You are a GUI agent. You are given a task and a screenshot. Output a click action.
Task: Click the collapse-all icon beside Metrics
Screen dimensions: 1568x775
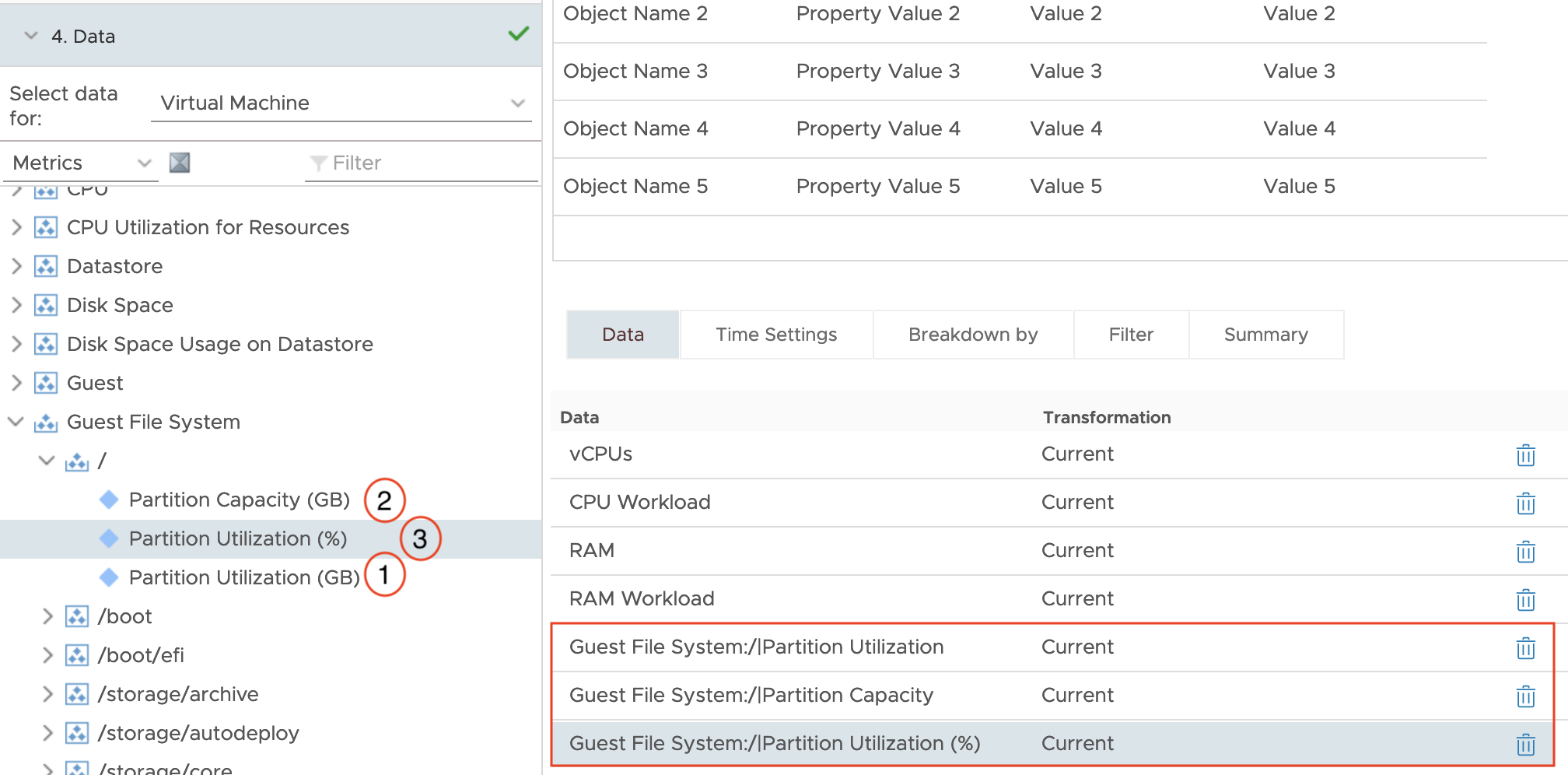click(x=180, y=163)
